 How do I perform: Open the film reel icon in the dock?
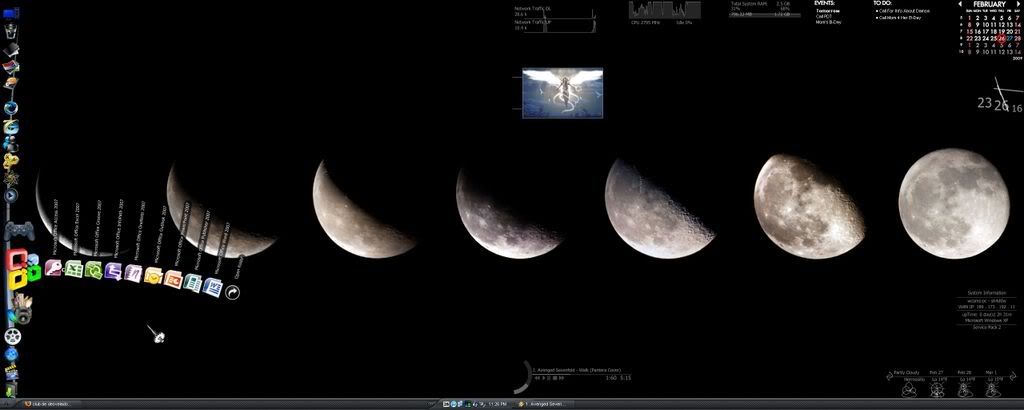[12, 336]
